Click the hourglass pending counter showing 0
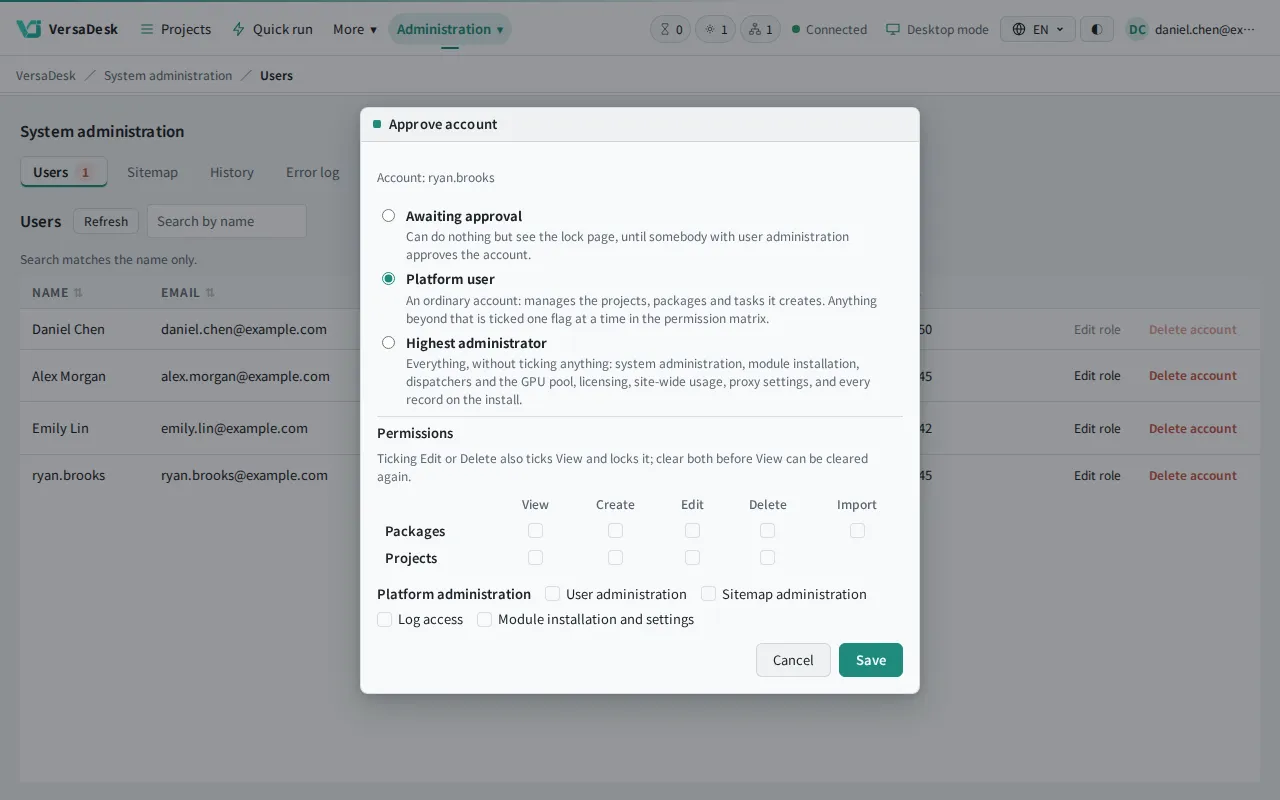1280x800 pixels. pos(670,29)
